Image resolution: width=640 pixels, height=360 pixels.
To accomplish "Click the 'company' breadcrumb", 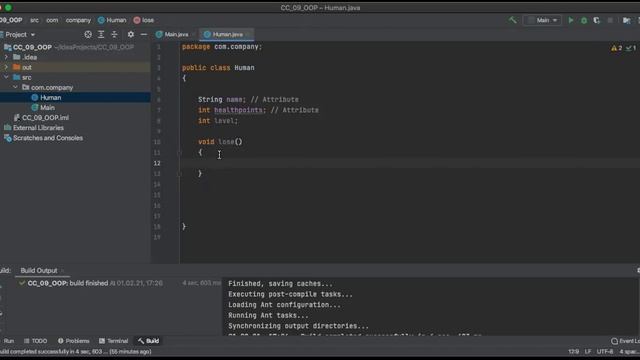I will (78, 20).
